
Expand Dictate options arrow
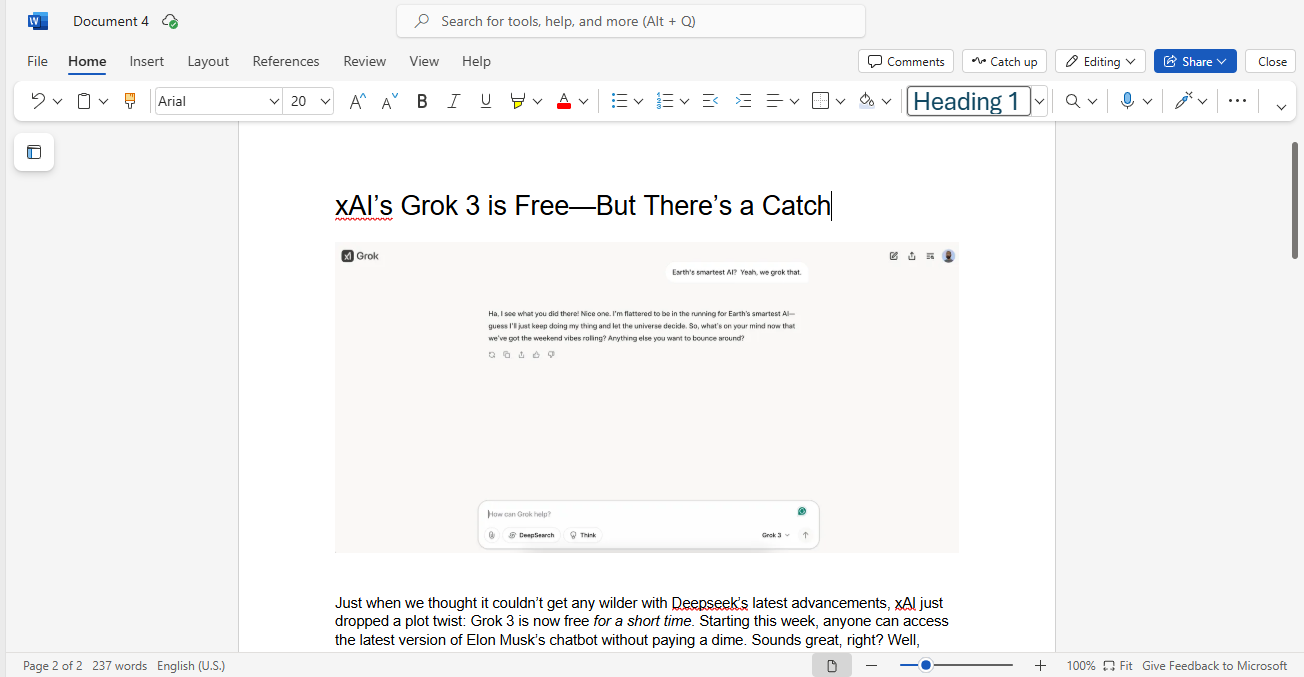1147,101
